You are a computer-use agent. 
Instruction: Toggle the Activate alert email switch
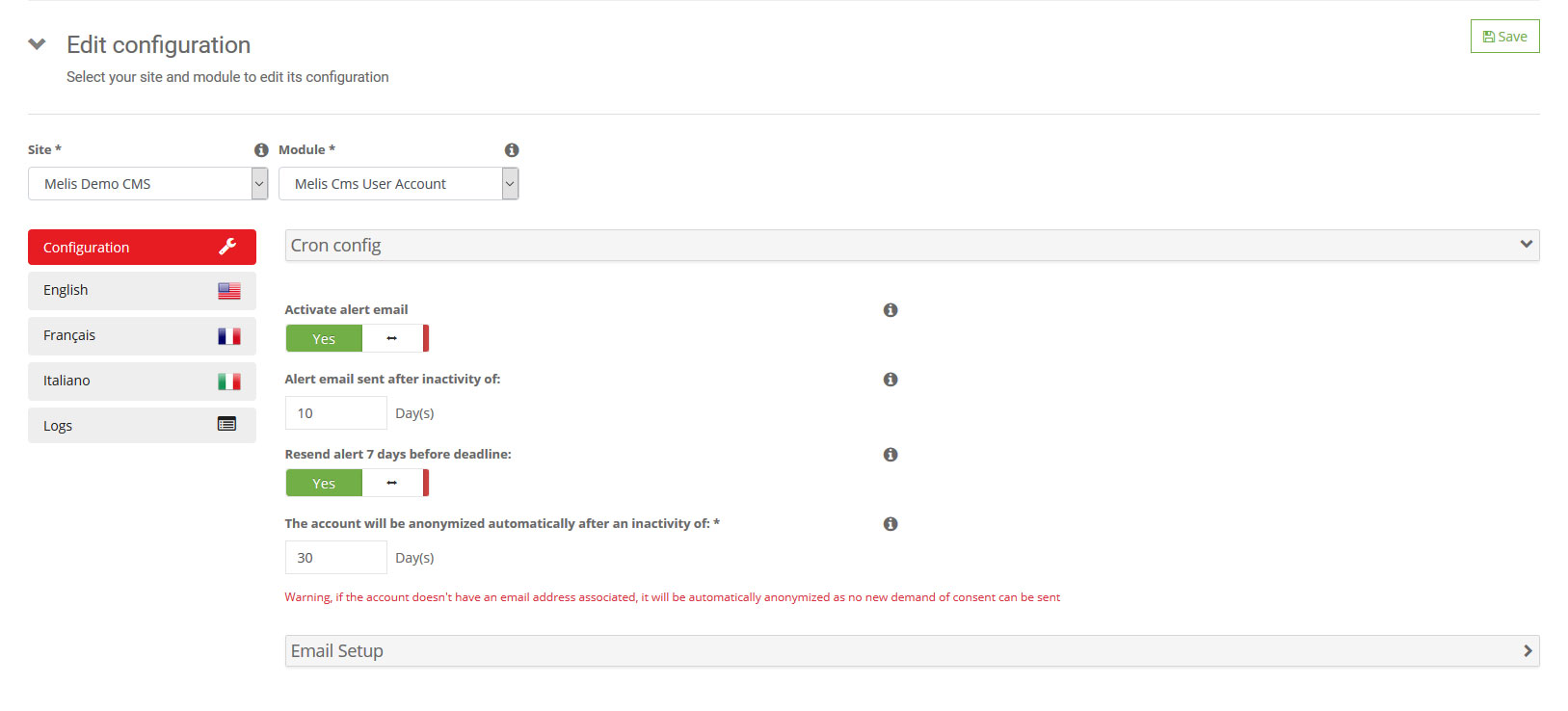coord(357,338)
